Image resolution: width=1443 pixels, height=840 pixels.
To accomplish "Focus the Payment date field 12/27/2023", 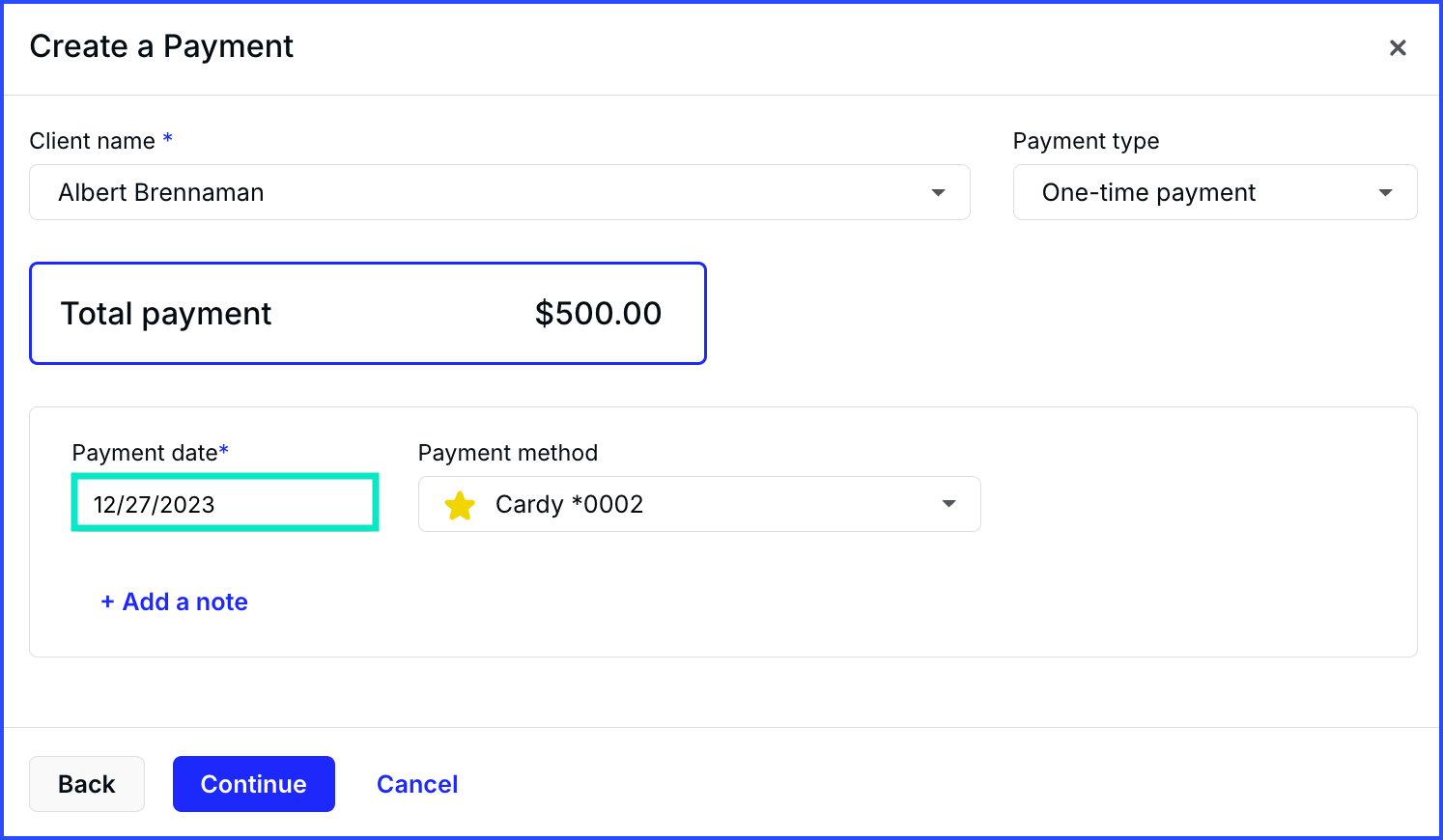I will coord(225,502).
